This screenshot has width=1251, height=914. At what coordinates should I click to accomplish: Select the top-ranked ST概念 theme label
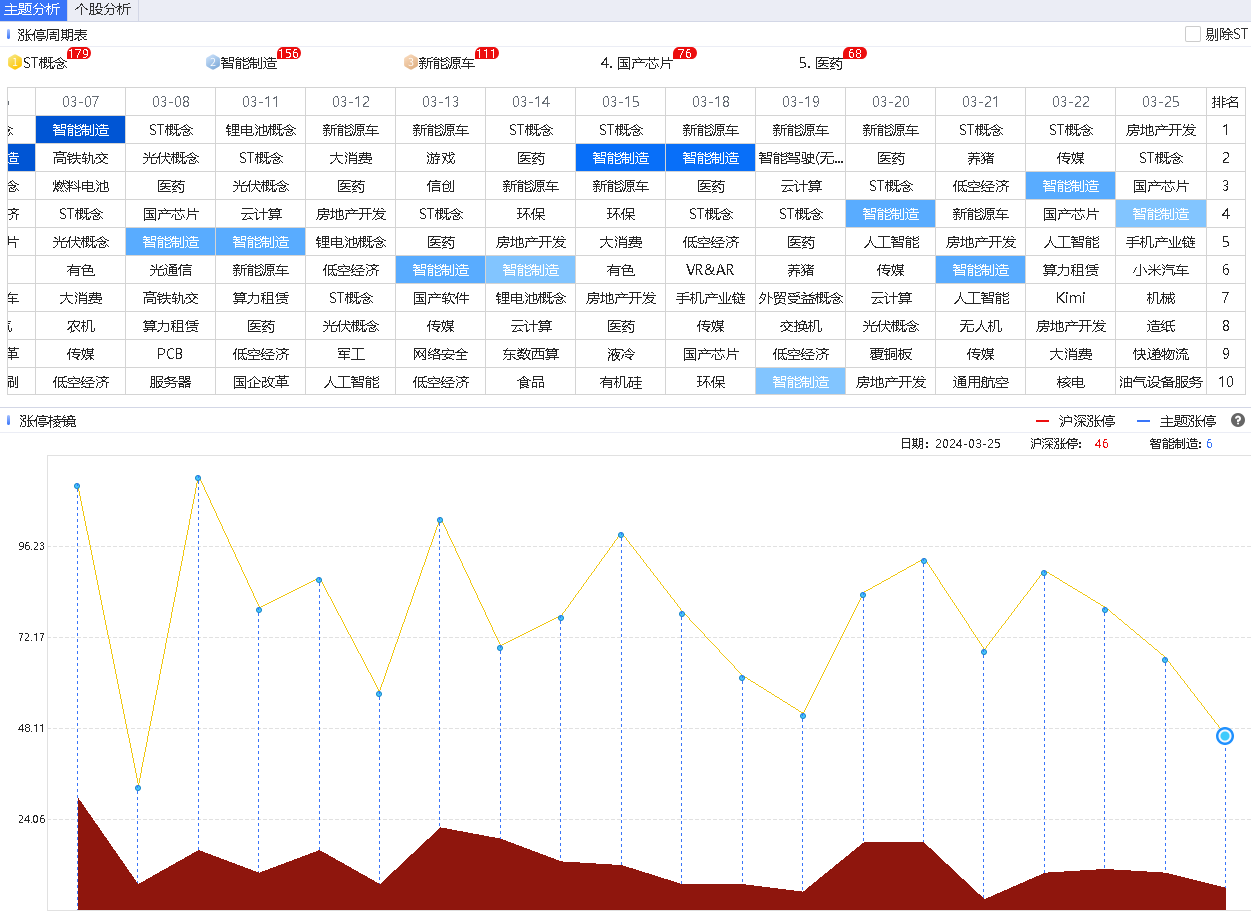45,63
